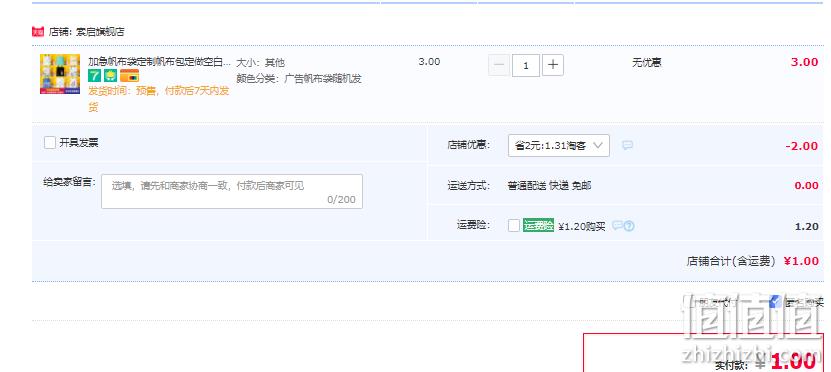831x372 pixels.
Task: Click the speech bubble icon after ¥1.20购买
Action: click(x=617, y=226)
